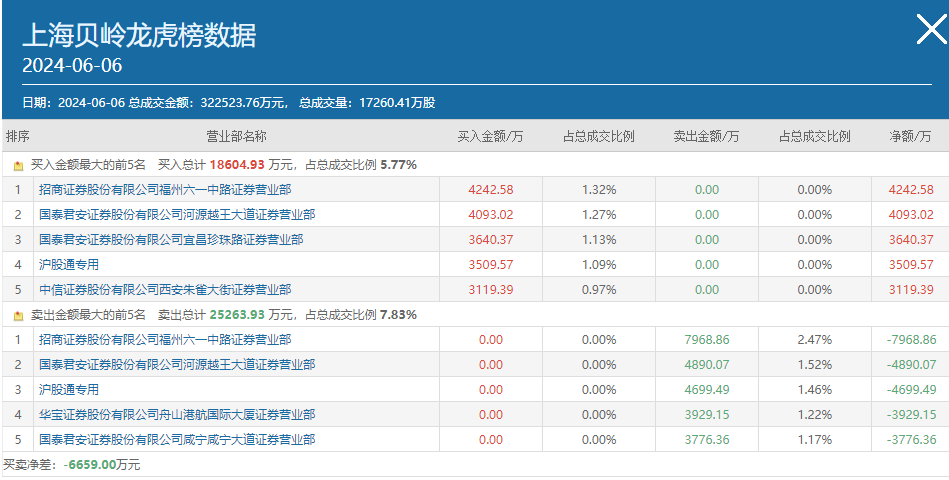This screenshot has width=949, height=480.
Task: Click the 上海贝岭龙虎榜数据 title
Action: 139,35
